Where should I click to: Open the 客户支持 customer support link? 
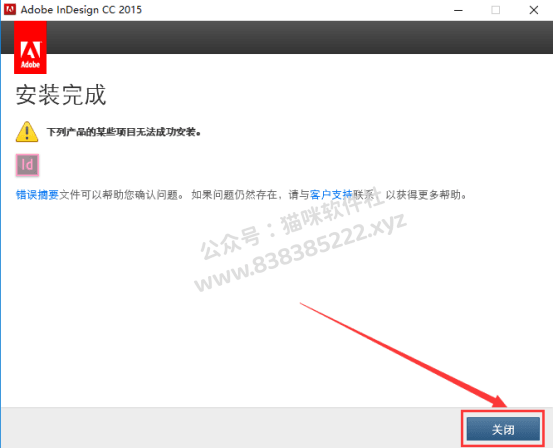tap(331, 195)
